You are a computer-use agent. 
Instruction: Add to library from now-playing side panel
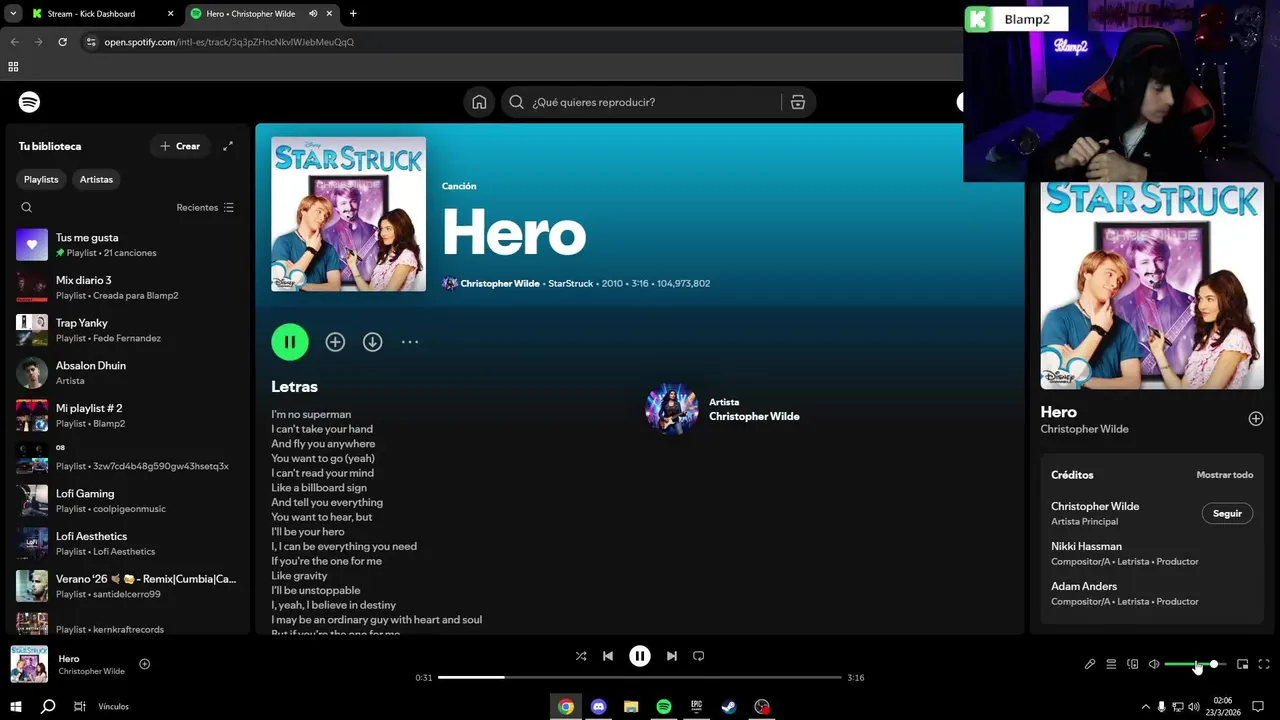click(1256, 419)
